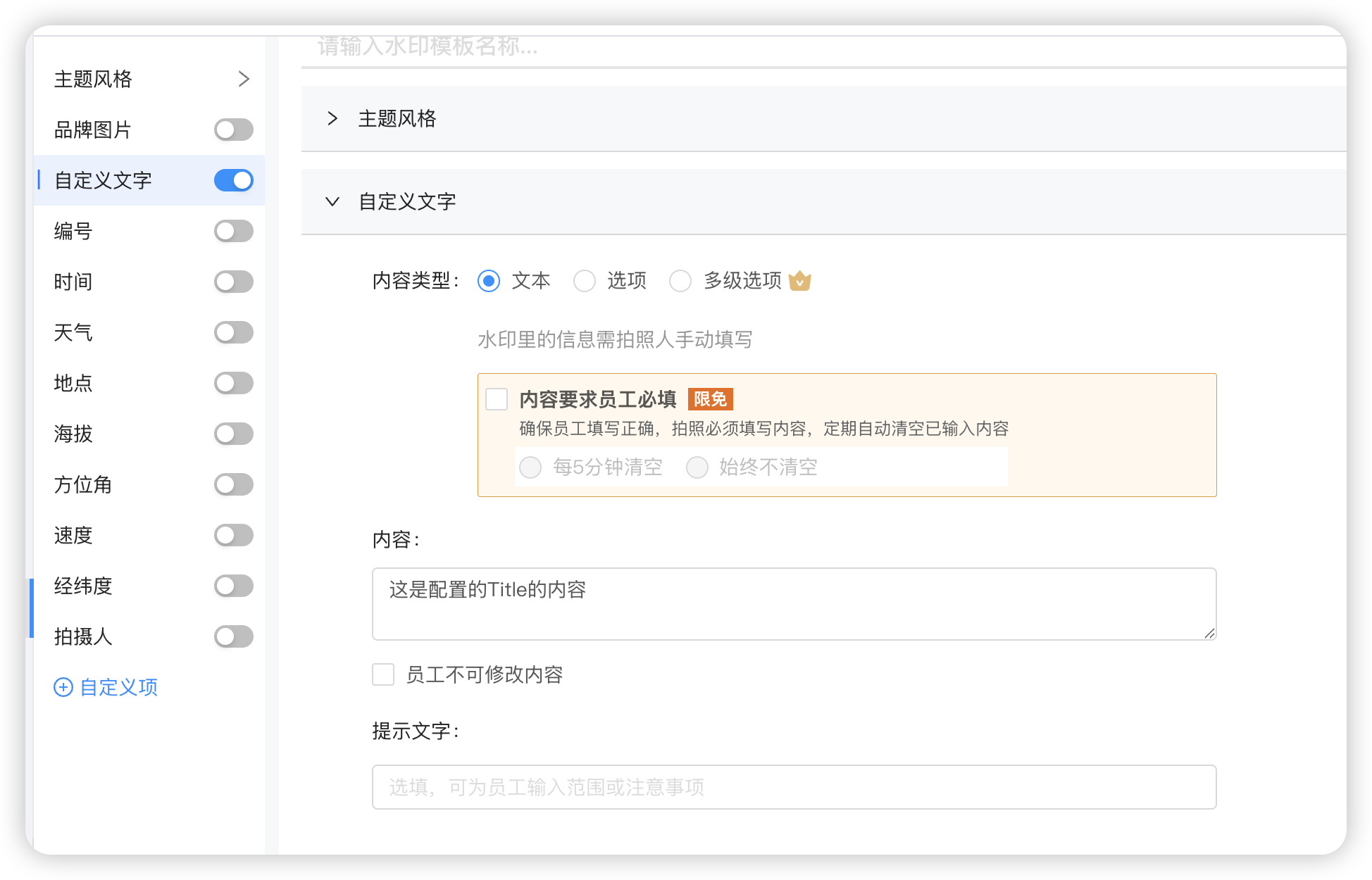
Task: Open 主题风格 arrow in sidebar
Action: pyautogui.click(x=244, y=79)
